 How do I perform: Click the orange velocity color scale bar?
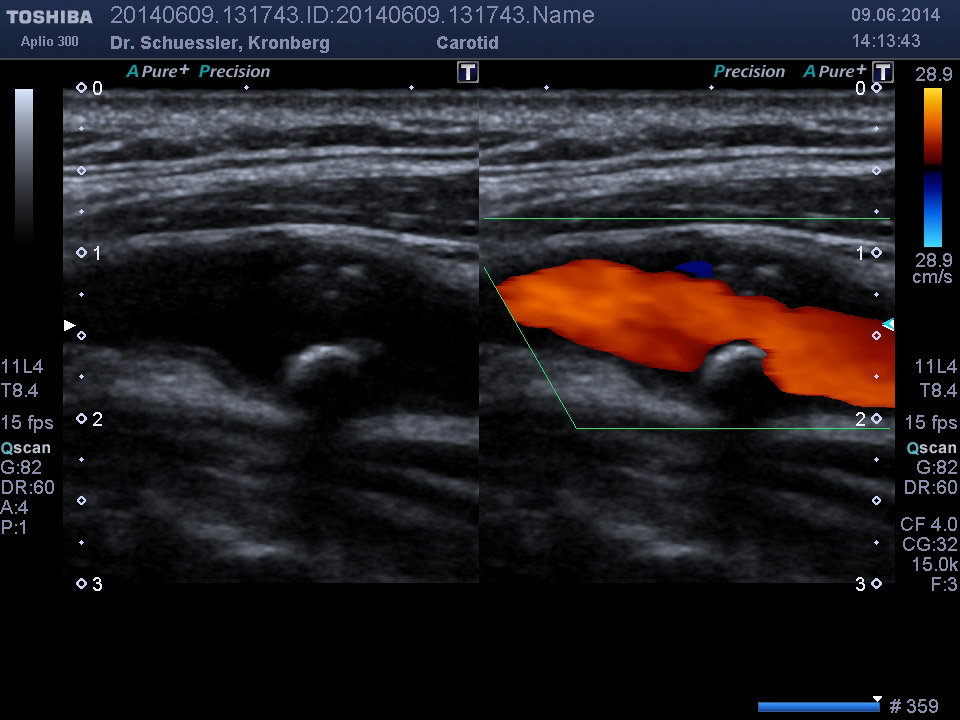tap(932, 126)
